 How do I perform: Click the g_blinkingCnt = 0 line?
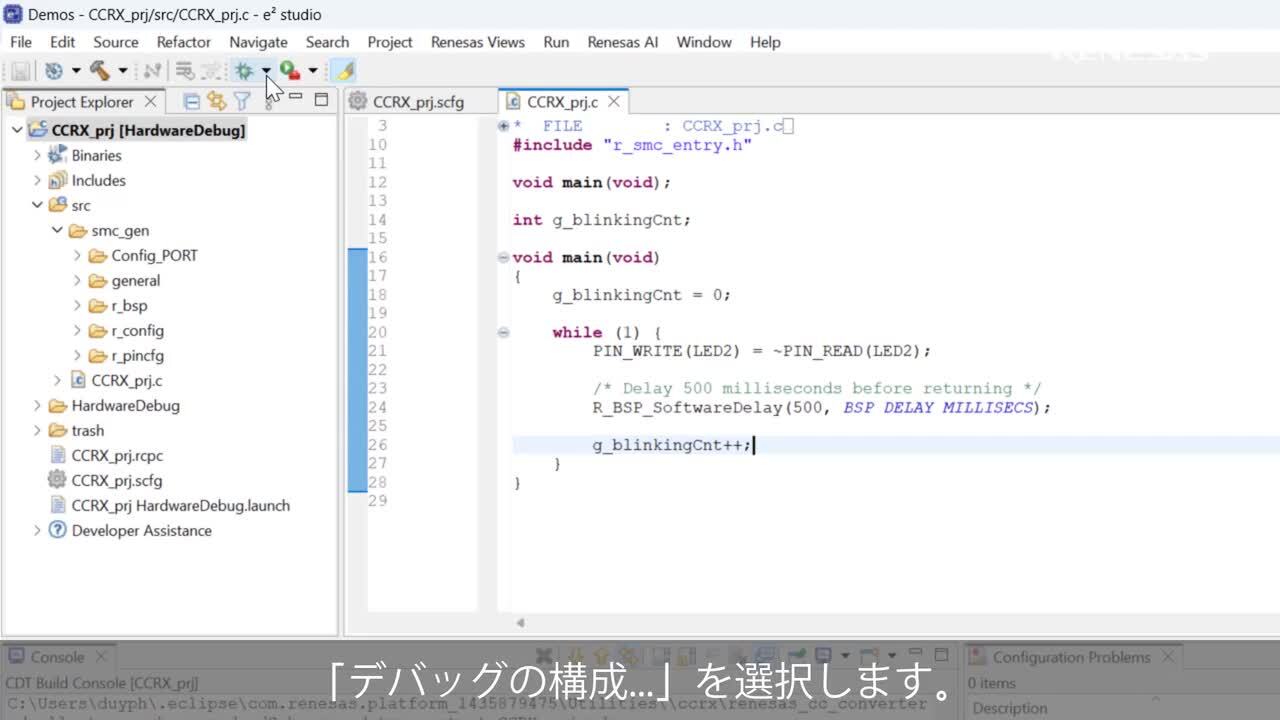pyautogui.click(x=642, y=295)
